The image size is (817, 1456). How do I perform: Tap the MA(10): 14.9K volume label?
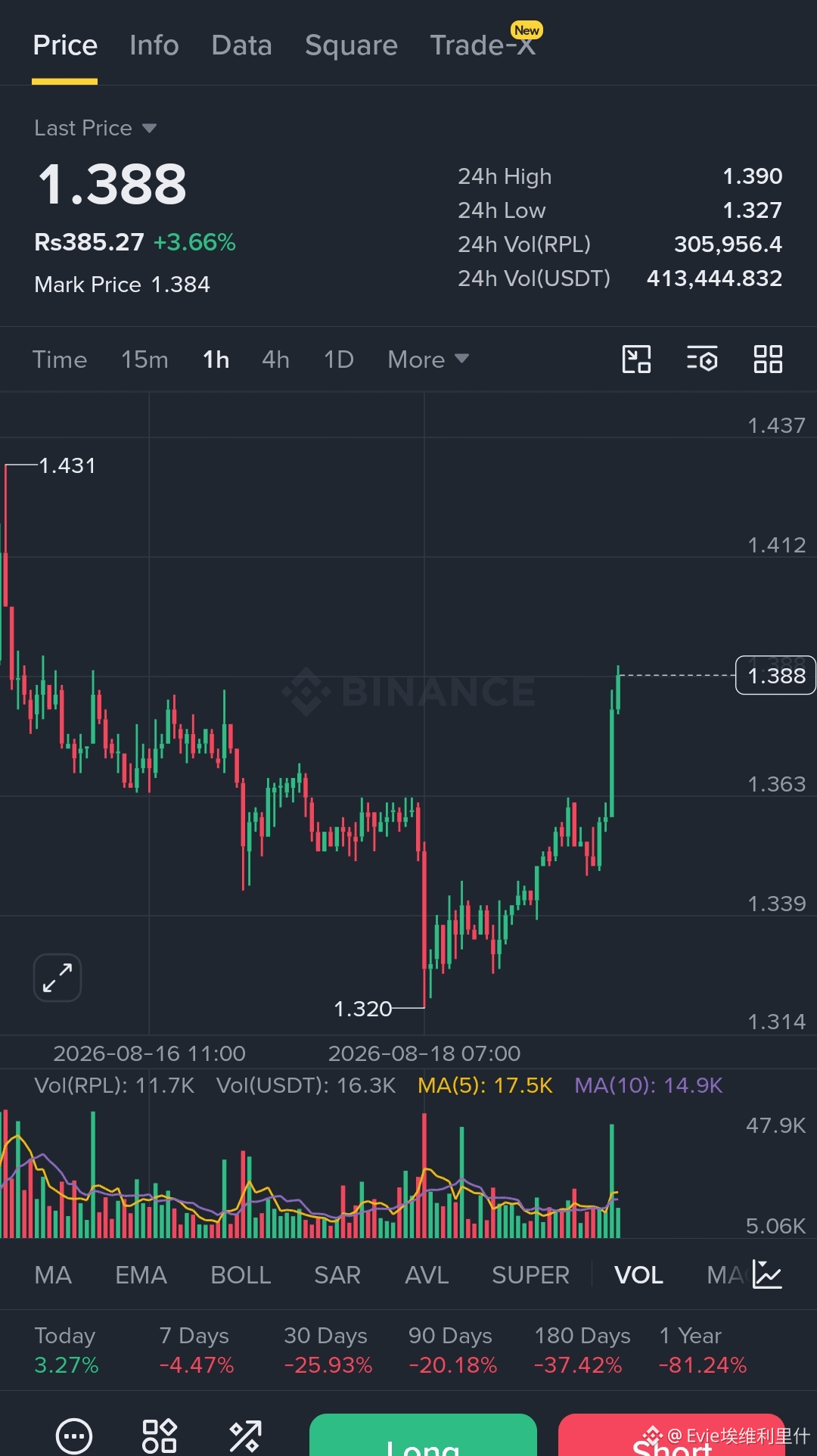[649, 1085]
